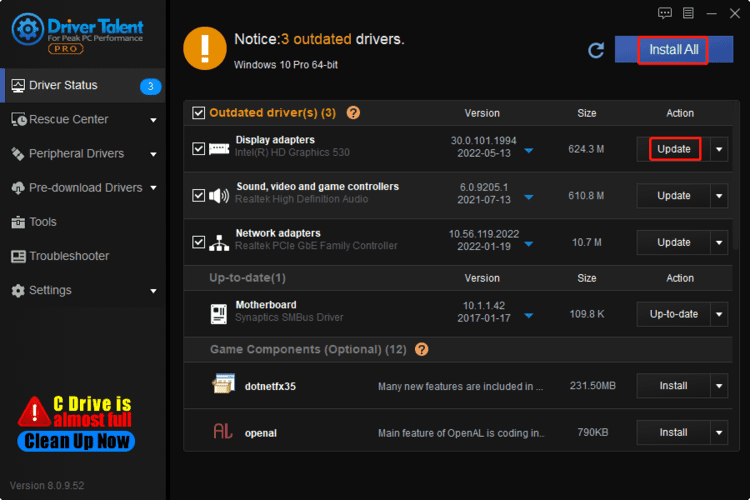Click the Driver Status count badge 3
The width and height of the screenshot is (750, 500).
[x=150, y=86]
